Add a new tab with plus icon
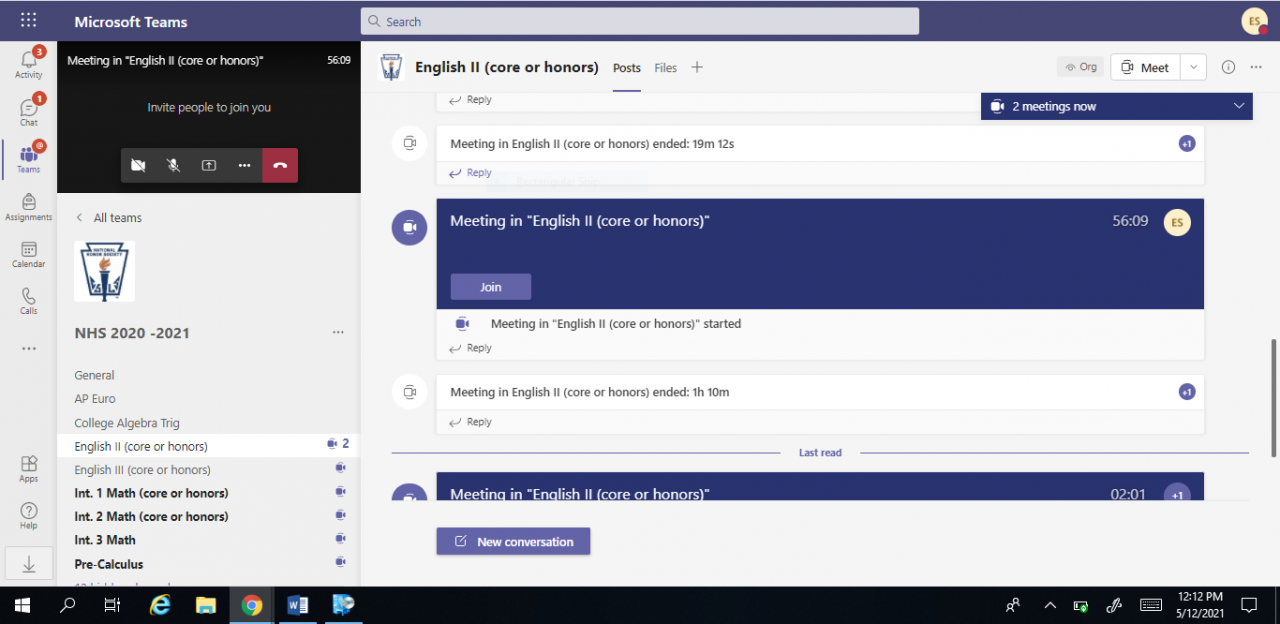 point(697,67)
